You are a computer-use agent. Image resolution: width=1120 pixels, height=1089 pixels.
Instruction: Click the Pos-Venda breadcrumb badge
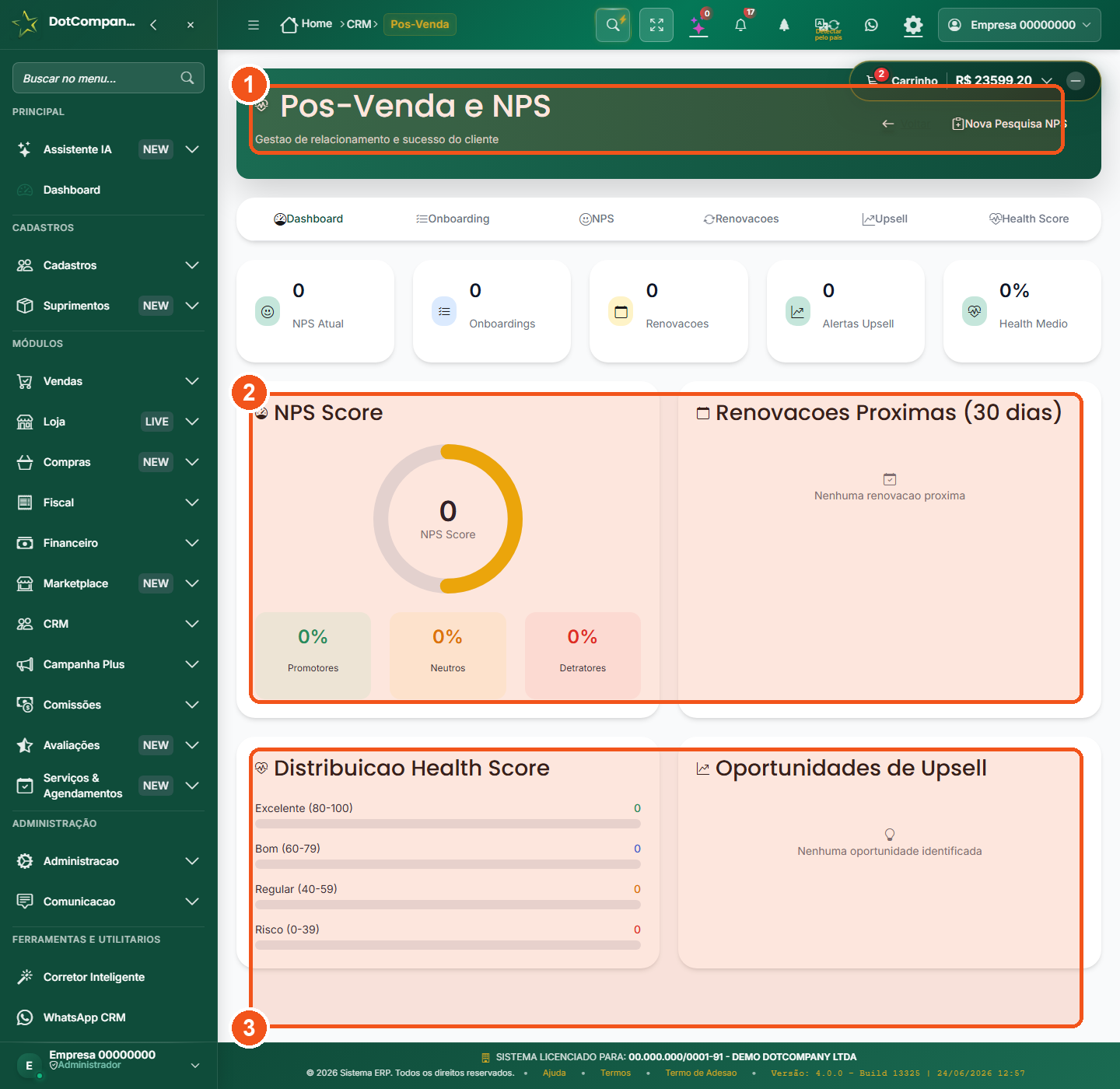[420, 24]
